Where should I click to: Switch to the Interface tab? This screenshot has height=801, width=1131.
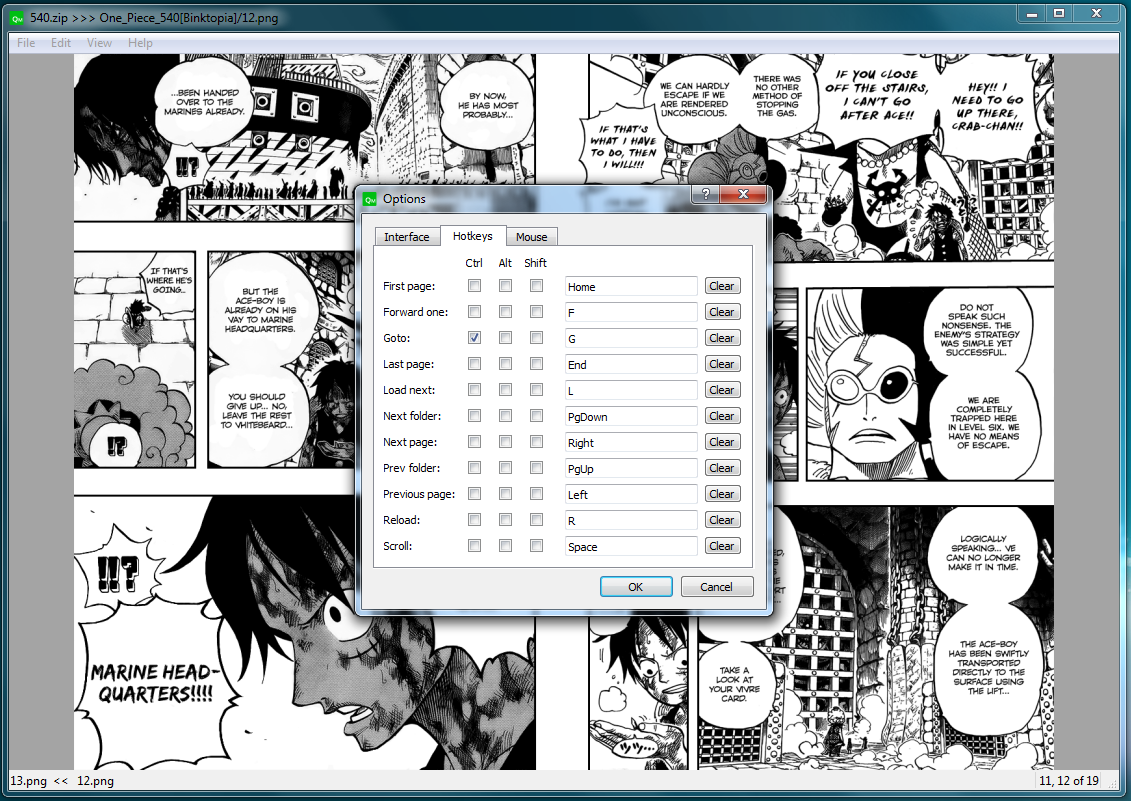tap(407, 237)
